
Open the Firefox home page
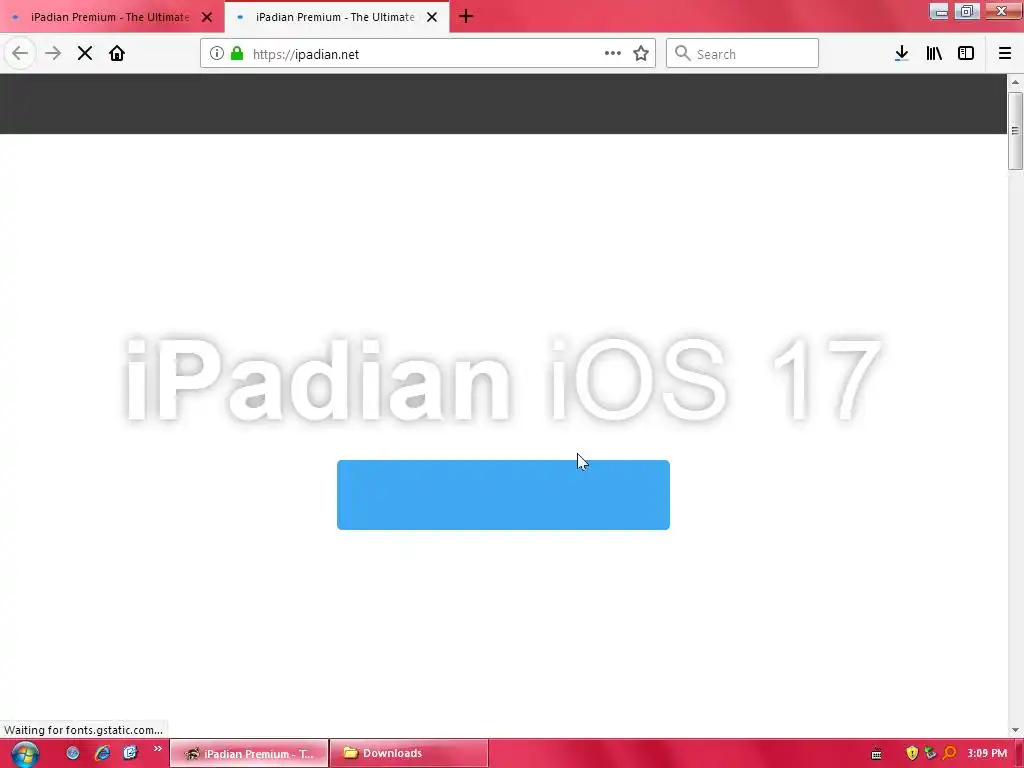(117, 54)
